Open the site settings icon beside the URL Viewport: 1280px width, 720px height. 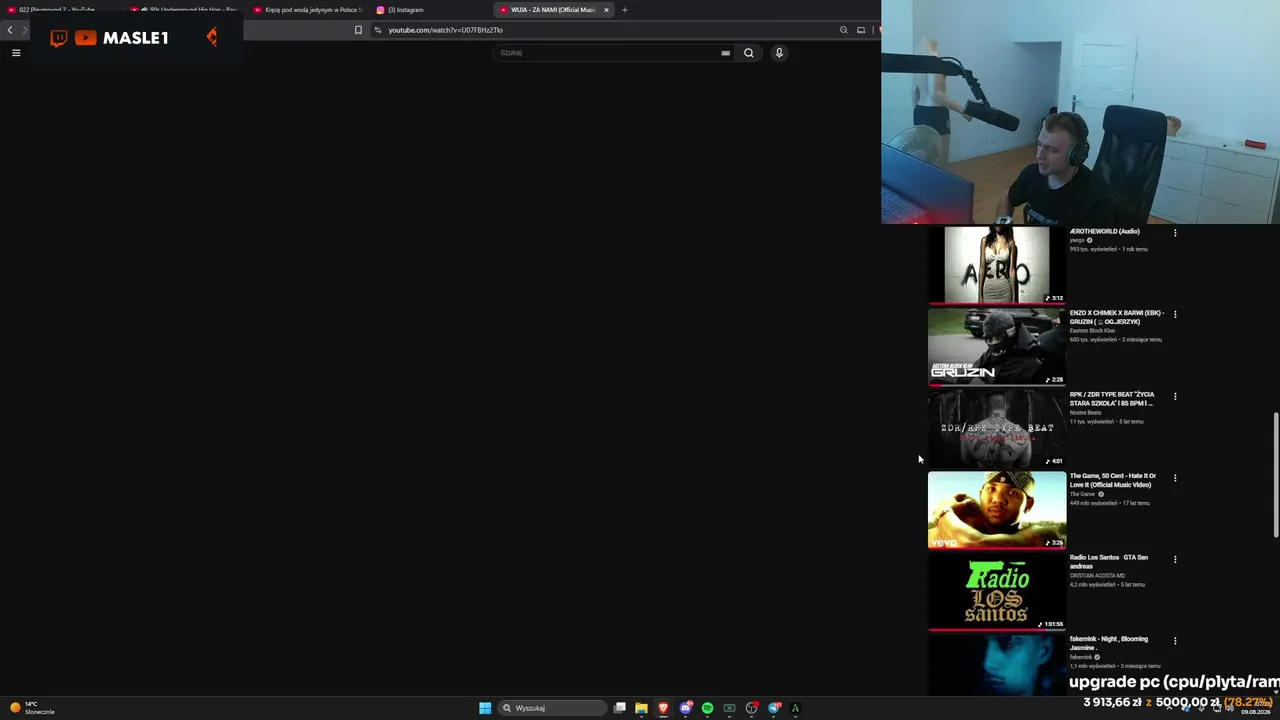[377, 30]
